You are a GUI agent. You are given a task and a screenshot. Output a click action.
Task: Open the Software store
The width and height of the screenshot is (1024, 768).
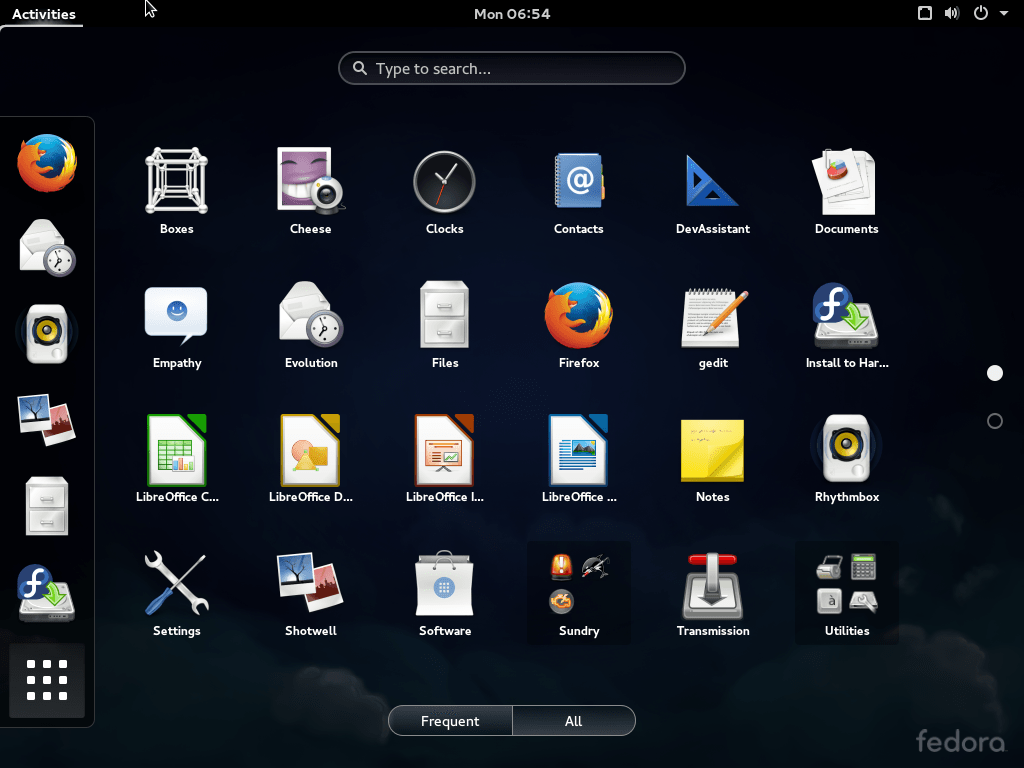click(444, 593)
